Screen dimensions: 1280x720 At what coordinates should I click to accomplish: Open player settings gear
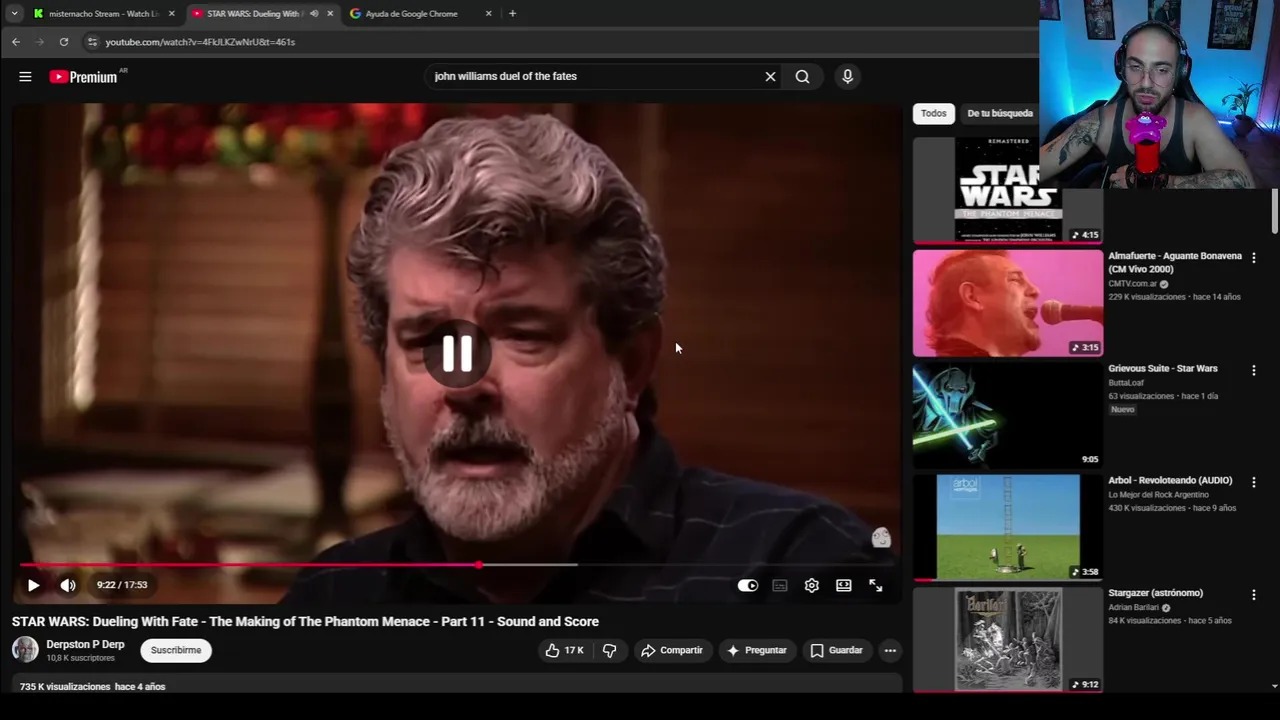812,585
